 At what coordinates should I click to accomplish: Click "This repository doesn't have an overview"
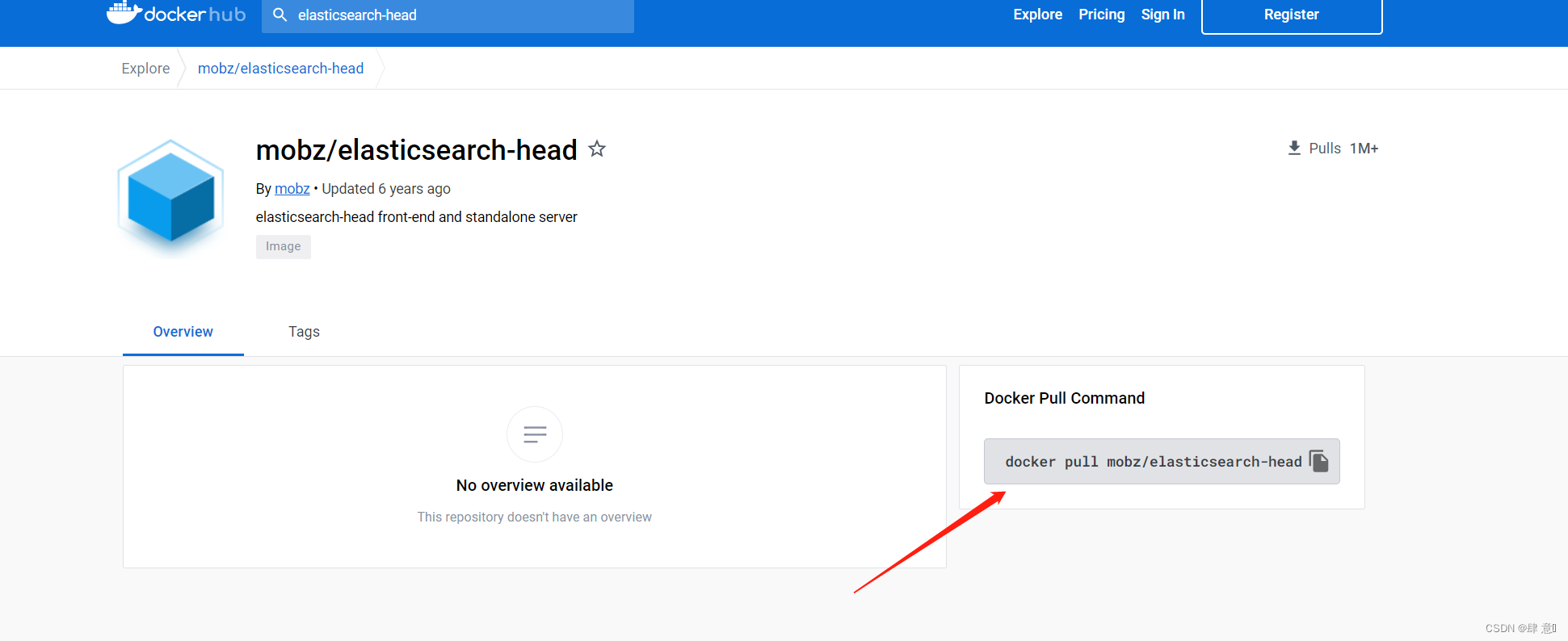[x=535, y=517]
